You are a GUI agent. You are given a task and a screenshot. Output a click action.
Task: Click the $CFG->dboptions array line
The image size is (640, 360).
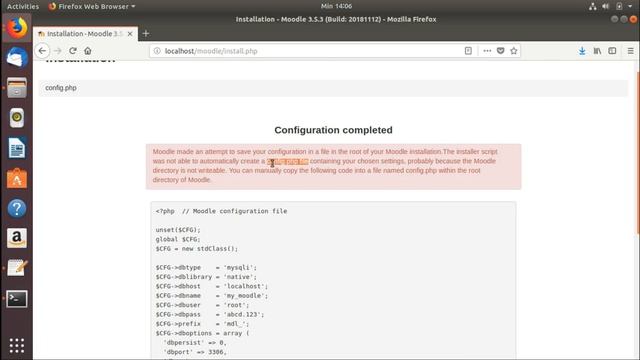coord(202,333)
